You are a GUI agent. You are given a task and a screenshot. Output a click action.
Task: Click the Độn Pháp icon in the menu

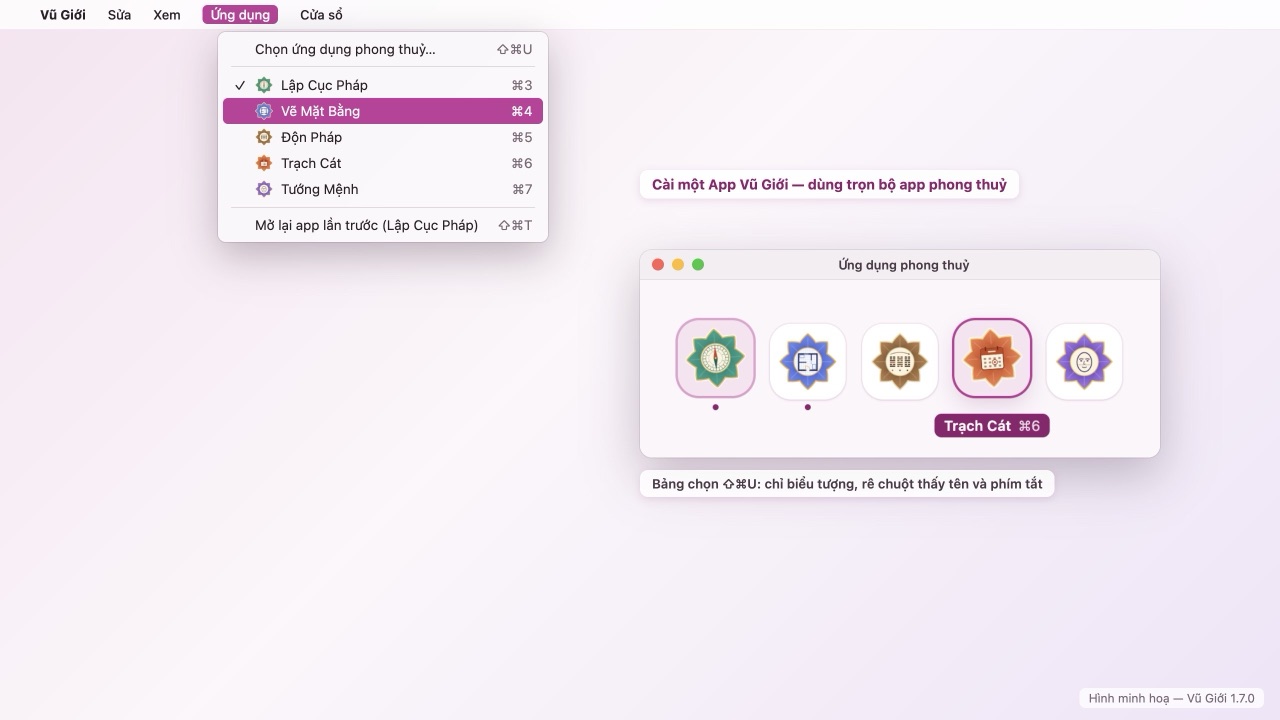point(264,137)
